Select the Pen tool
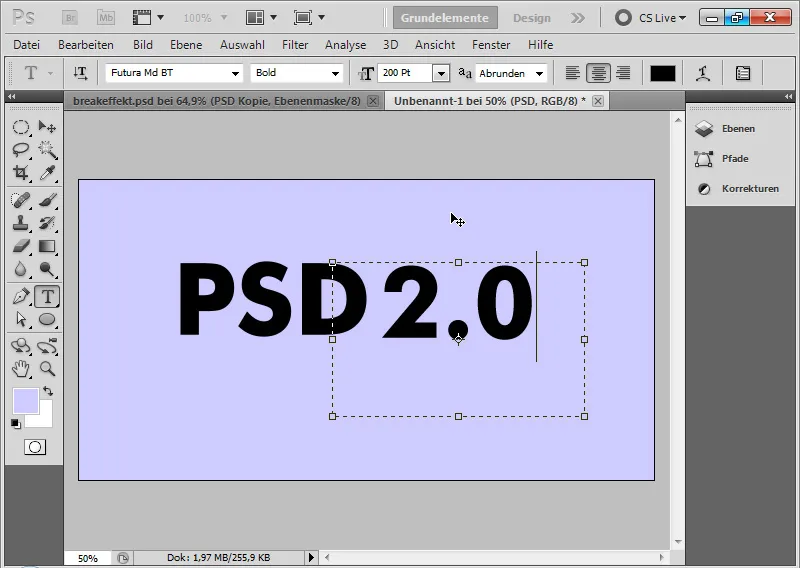The image size is (800, 568). pyautogui.click(x=20, y=297)
